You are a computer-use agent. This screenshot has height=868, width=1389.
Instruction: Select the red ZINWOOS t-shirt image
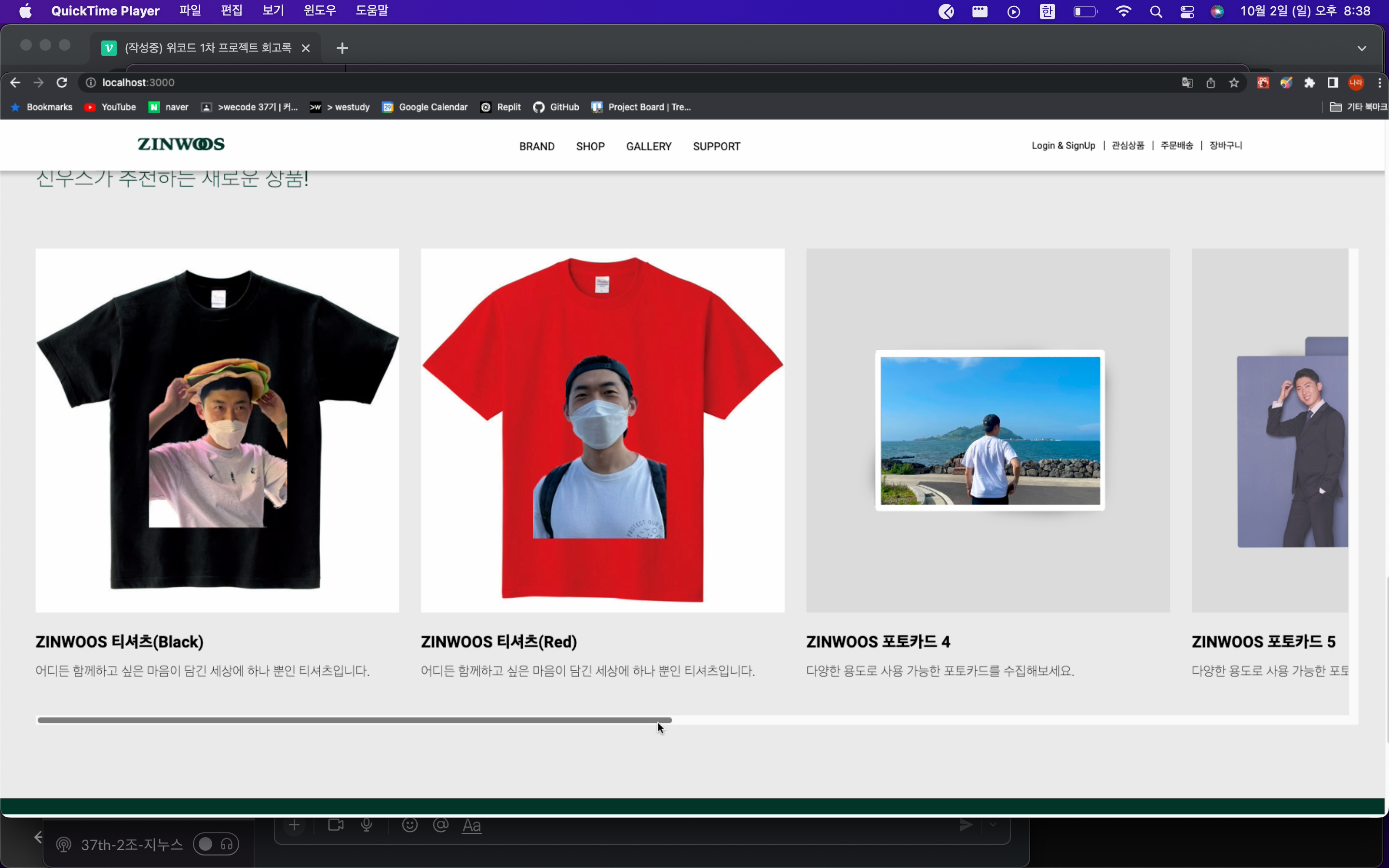[602, 430]
